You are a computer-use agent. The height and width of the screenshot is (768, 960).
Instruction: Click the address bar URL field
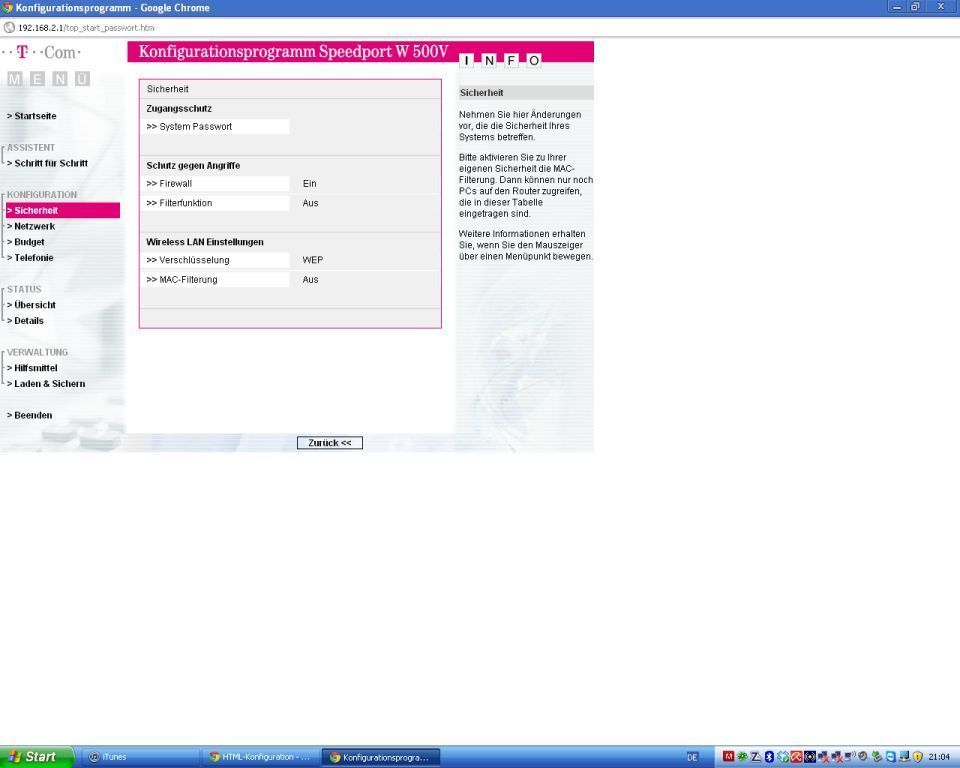click(x=478, y=28)
